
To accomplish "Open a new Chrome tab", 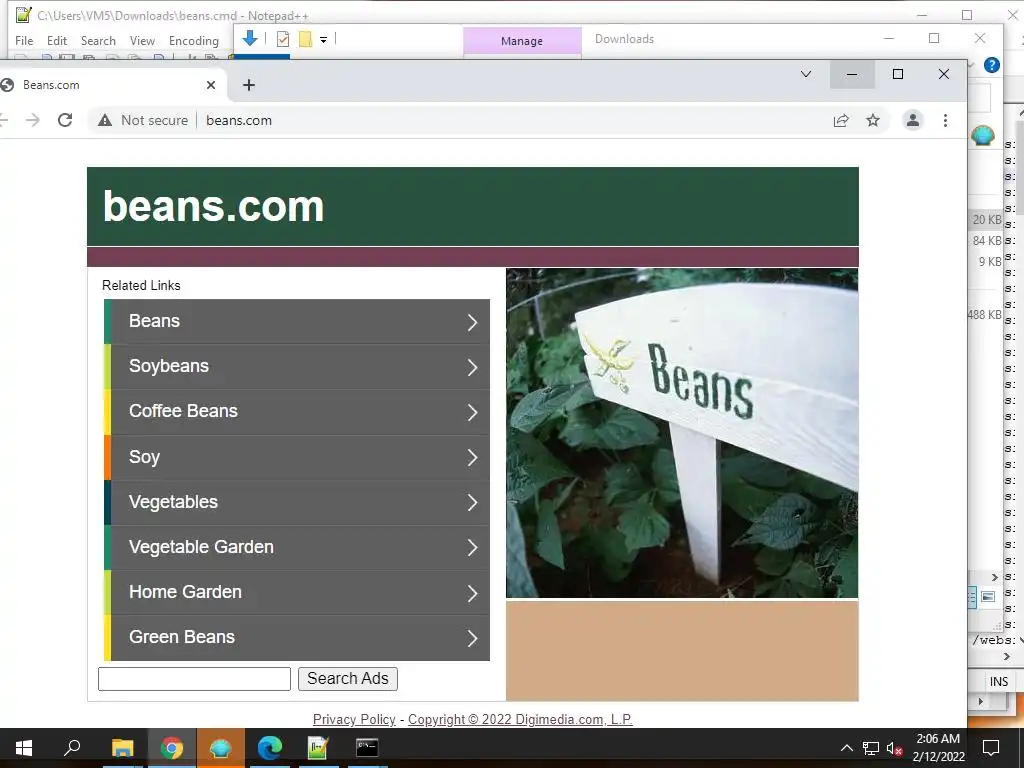I will tap(249, 85).
